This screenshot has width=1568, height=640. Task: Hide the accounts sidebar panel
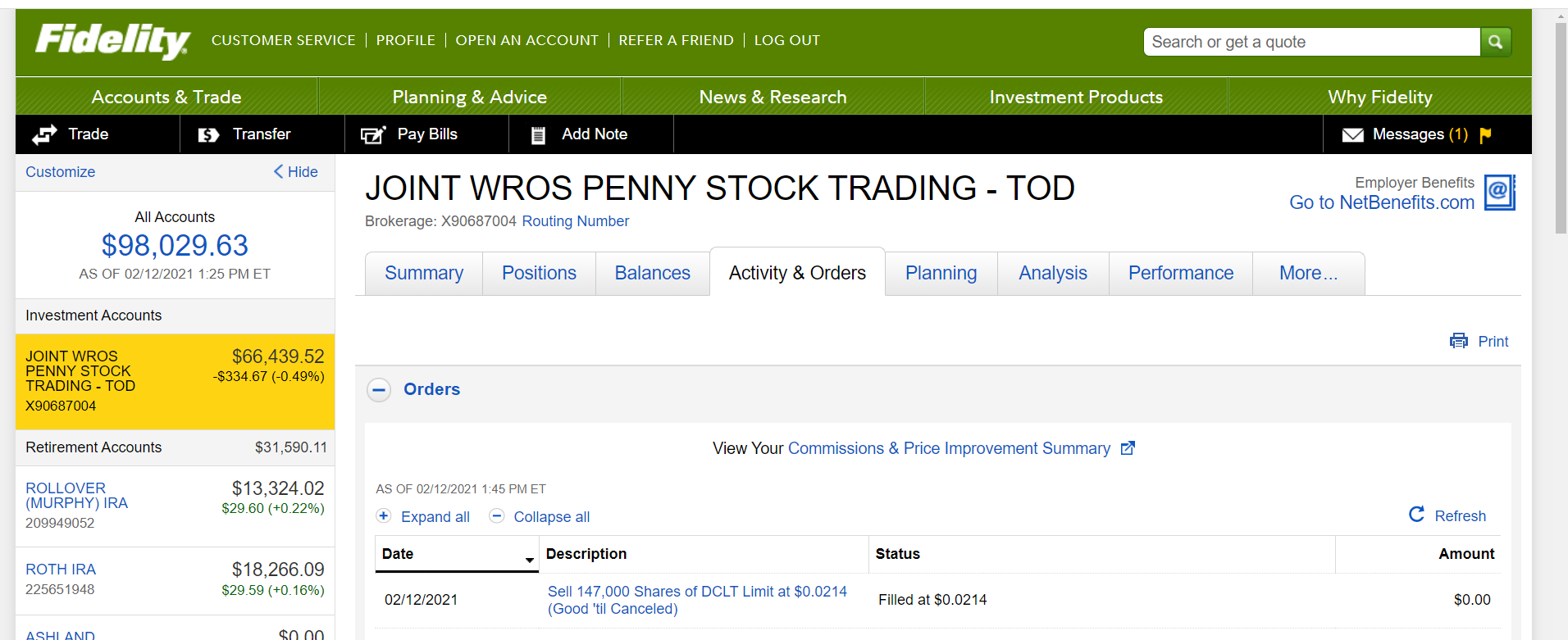pyautogui.click(x=296, y=172)
